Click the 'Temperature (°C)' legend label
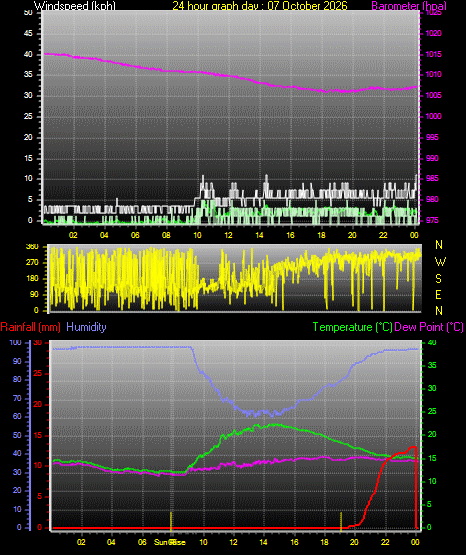Viewport: 466px width, 555px height. click(x=352, y=327)
